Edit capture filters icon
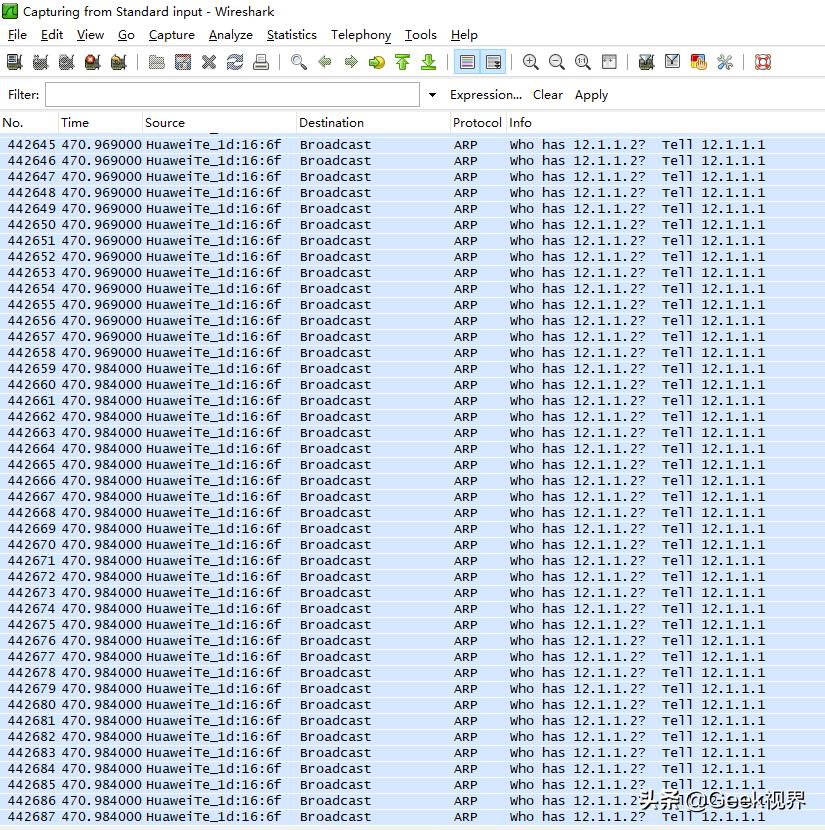Viewport: 825px width, 830px height. [x=646, y=62]
